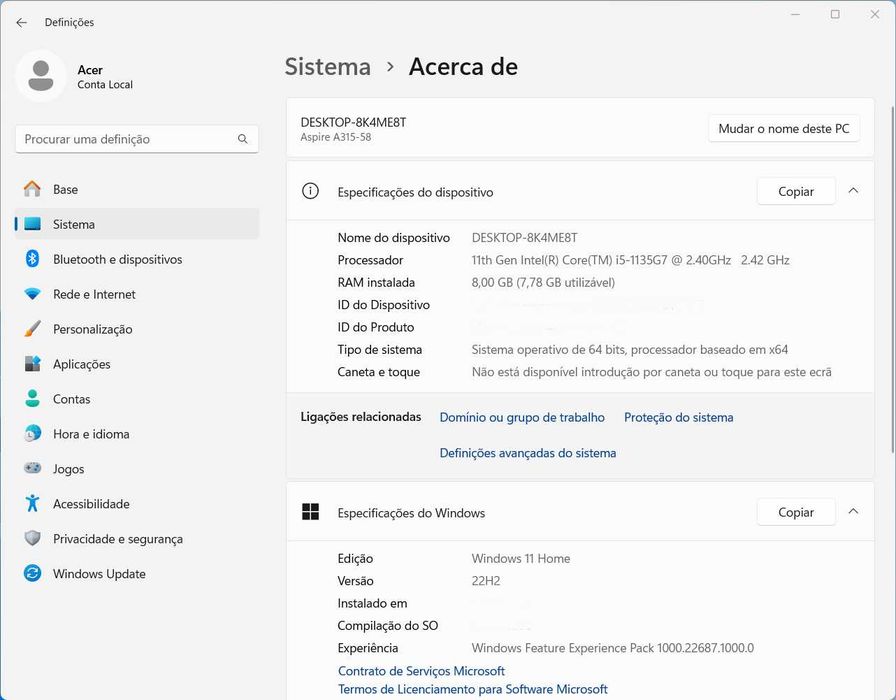Click the Personalização paintbrush icon
896x700 pixels.
(x=32, y=329)
